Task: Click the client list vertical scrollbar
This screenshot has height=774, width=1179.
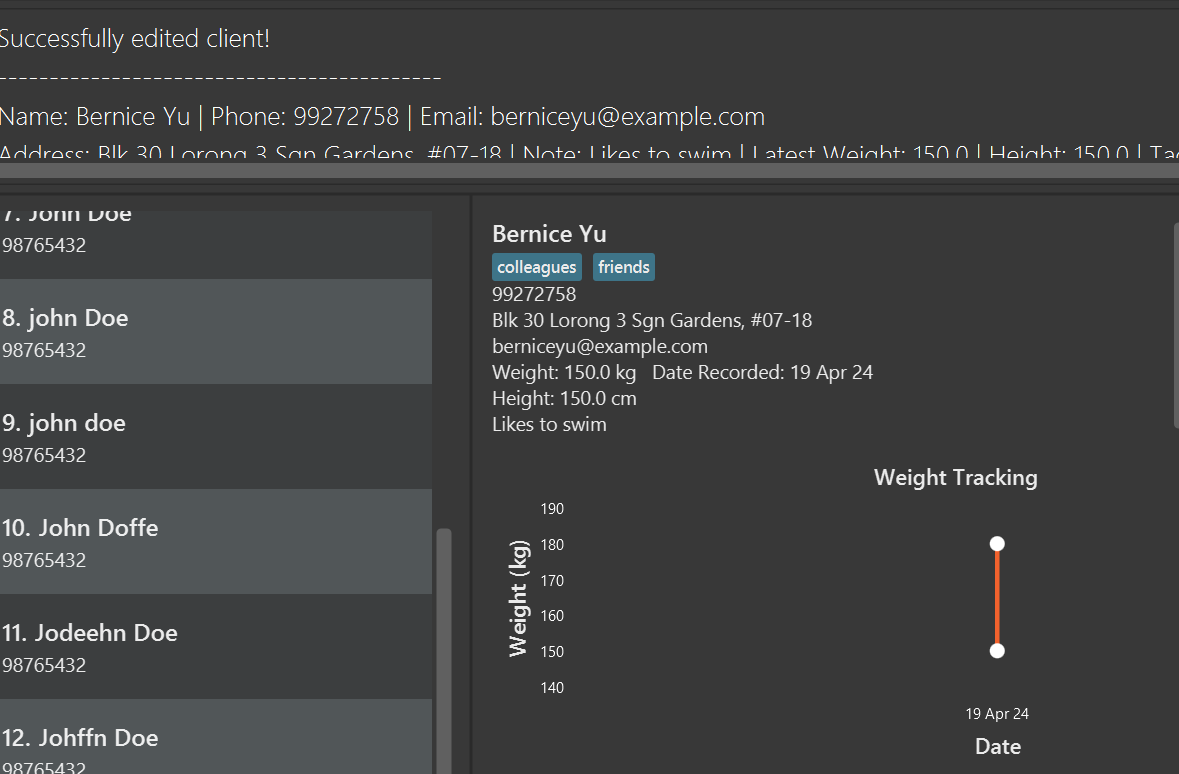Action: pos(444,651)
